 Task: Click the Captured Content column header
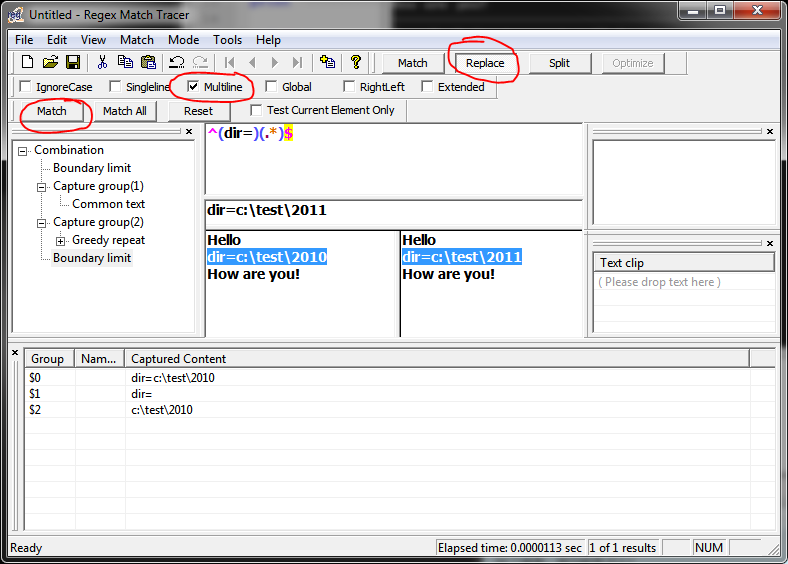[x=437, y=359]
